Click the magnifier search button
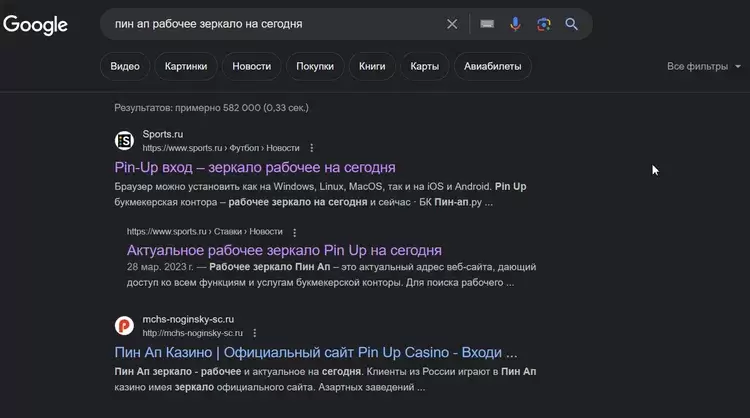 (571, 24)
